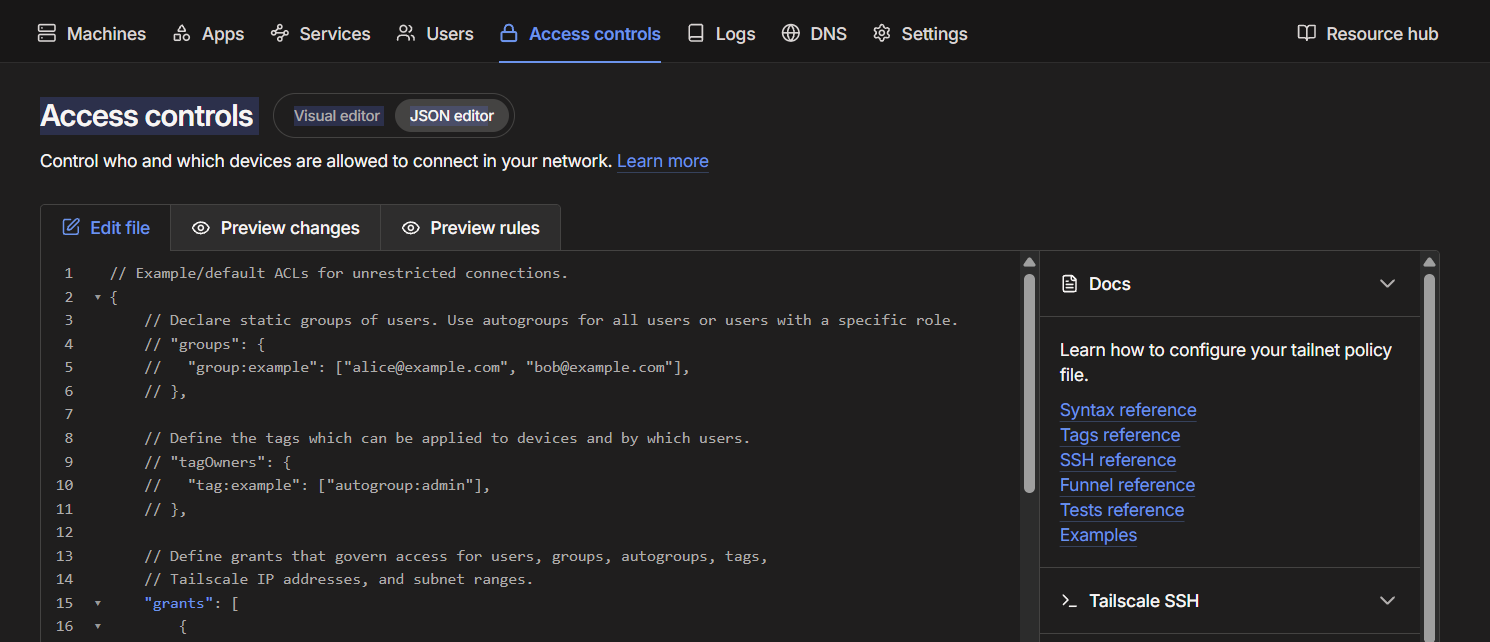Image resolution: width=1490 pixels, height=642 pixels.
Task: Open the Preview rules tab
Action: pyautogui.click(x=470, y=228)
